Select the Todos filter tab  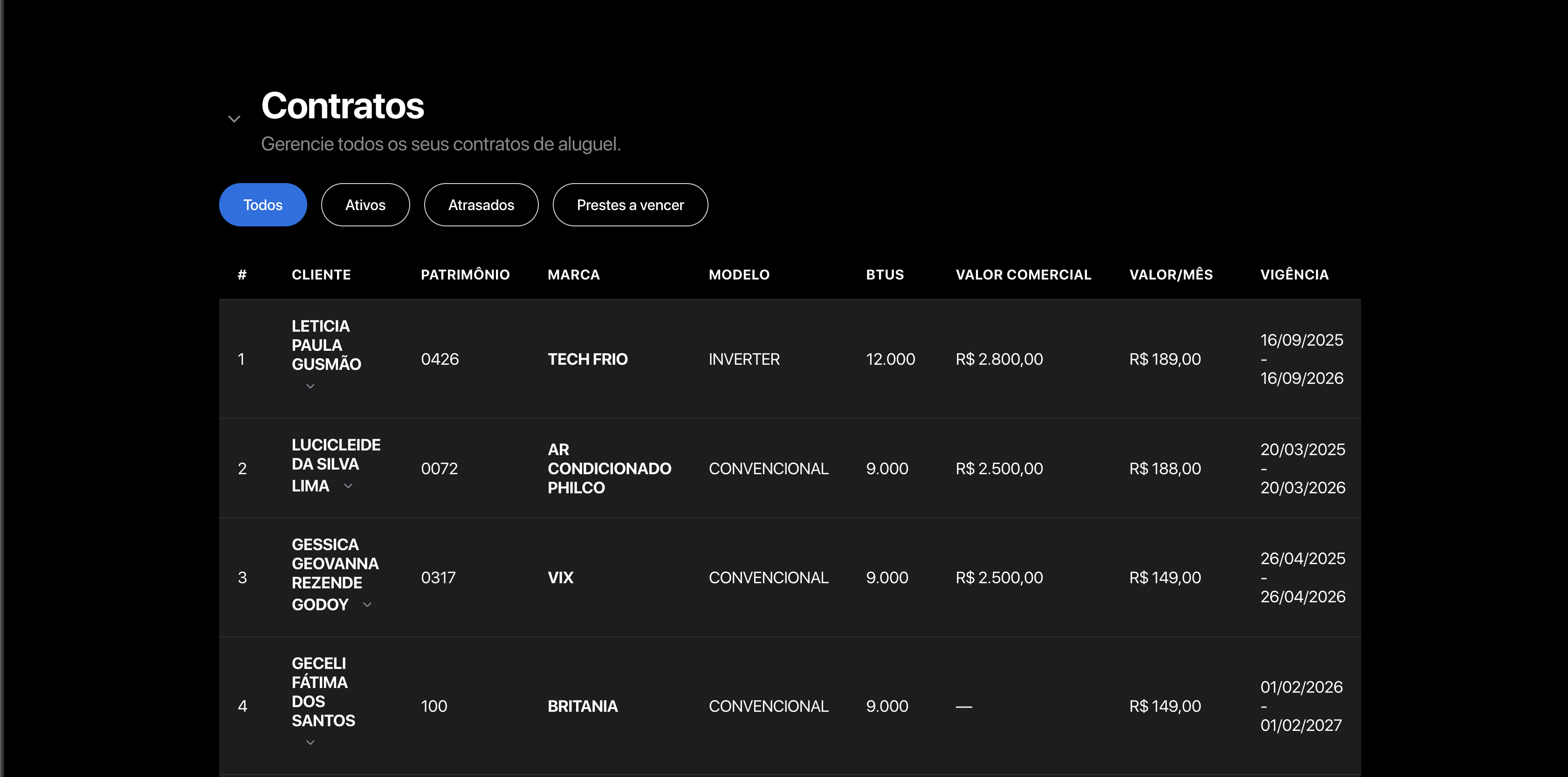pyautogui.click(x=263, y=205)
